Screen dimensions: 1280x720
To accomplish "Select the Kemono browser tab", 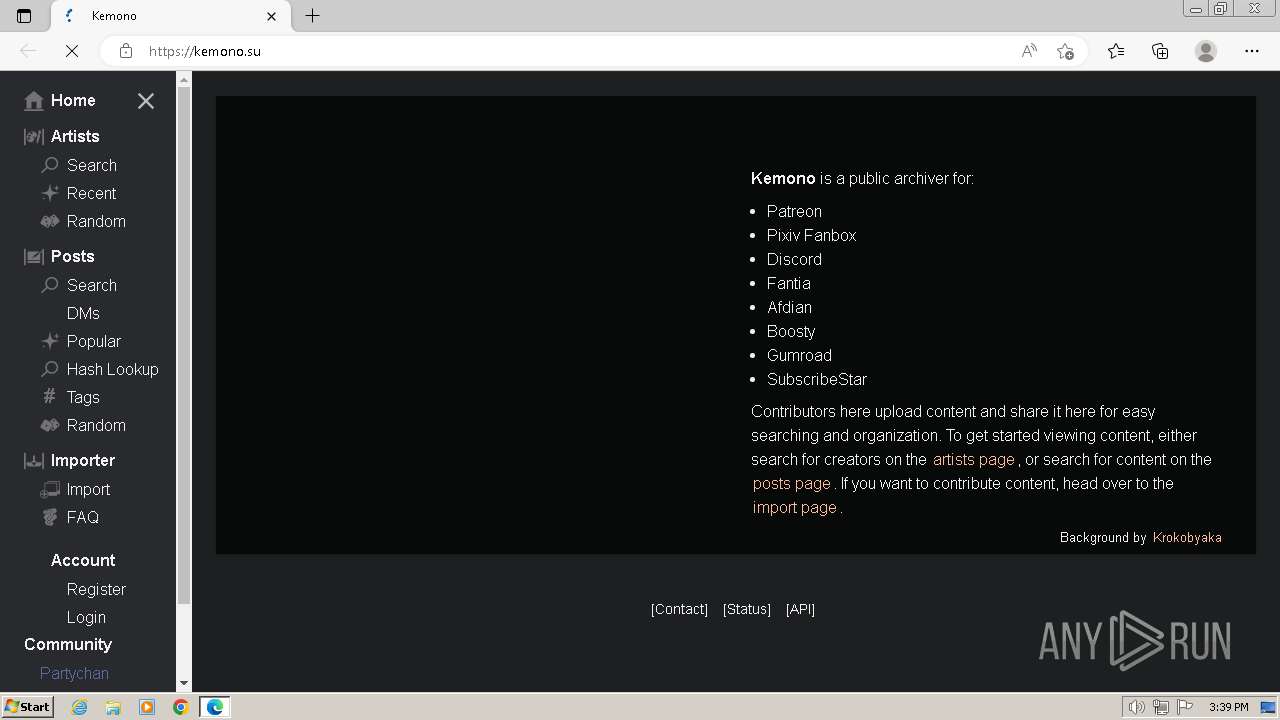I will [169, 16].
